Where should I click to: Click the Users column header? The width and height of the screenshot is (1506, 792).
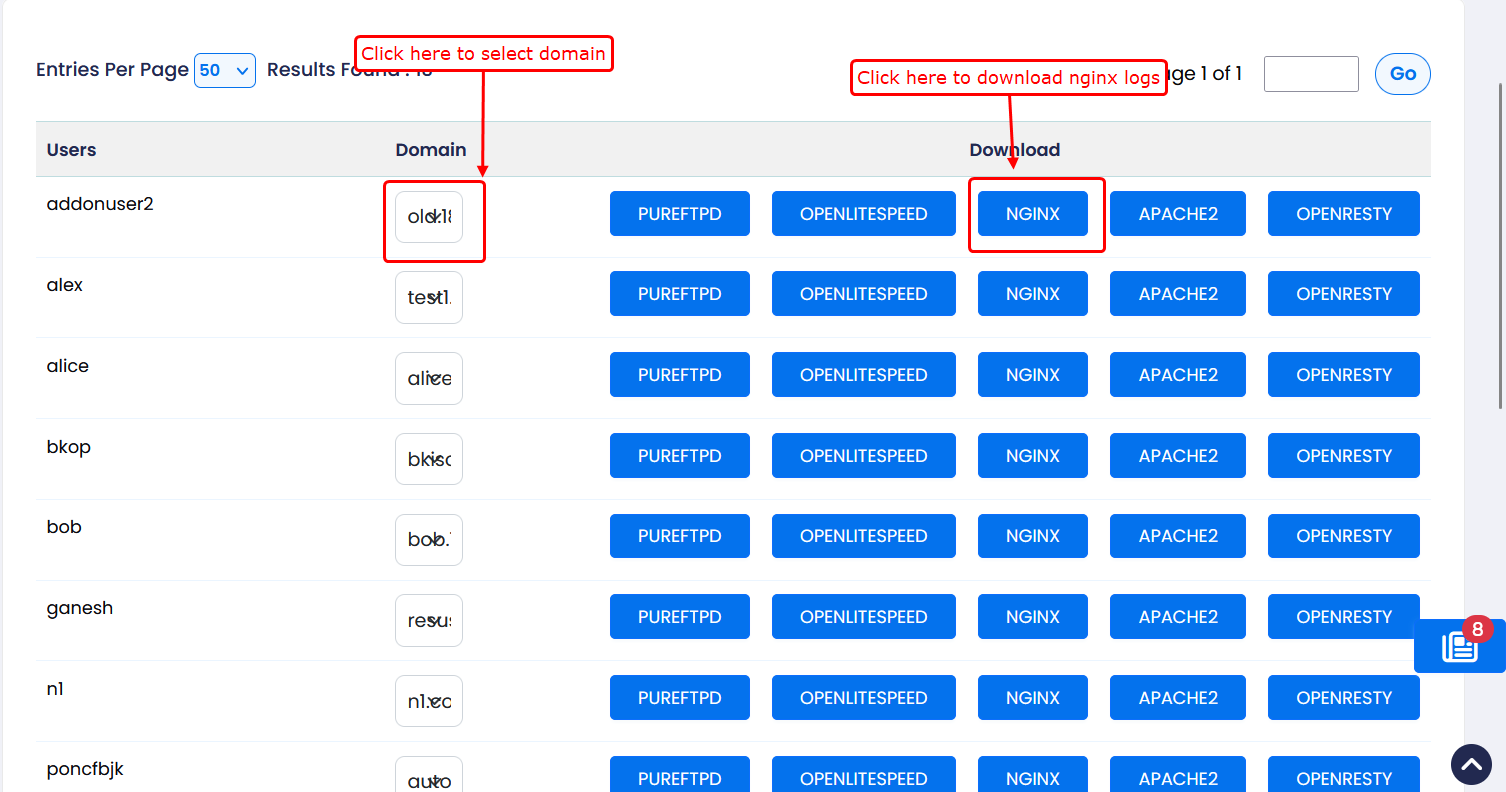pos(71,150)
